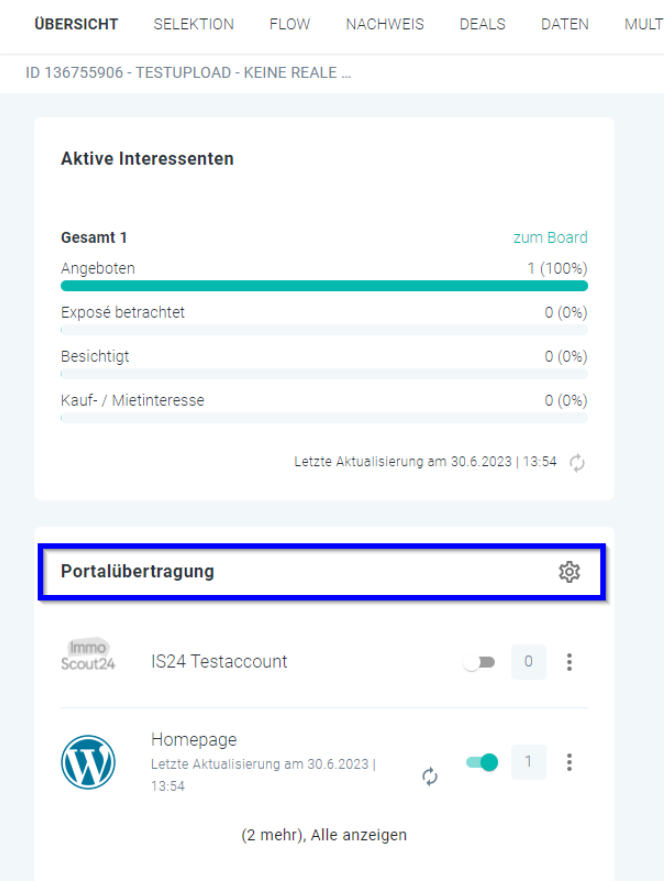Switch to the SELEKTION tab
664x881 pixels.
coord(194,24)
